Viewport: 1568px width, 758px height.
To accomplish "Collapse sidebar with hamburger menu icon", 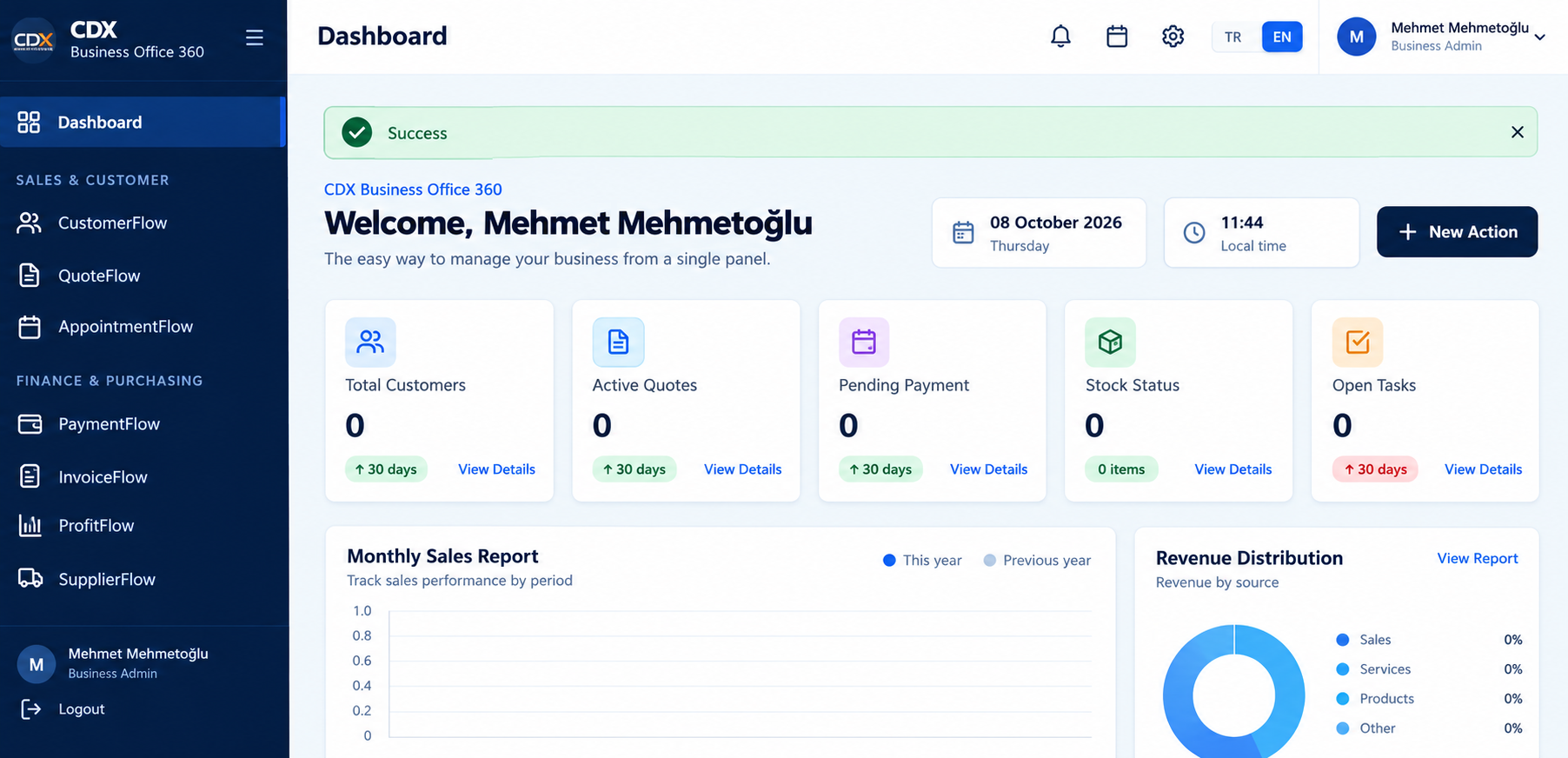I will [x=255, y=37].
